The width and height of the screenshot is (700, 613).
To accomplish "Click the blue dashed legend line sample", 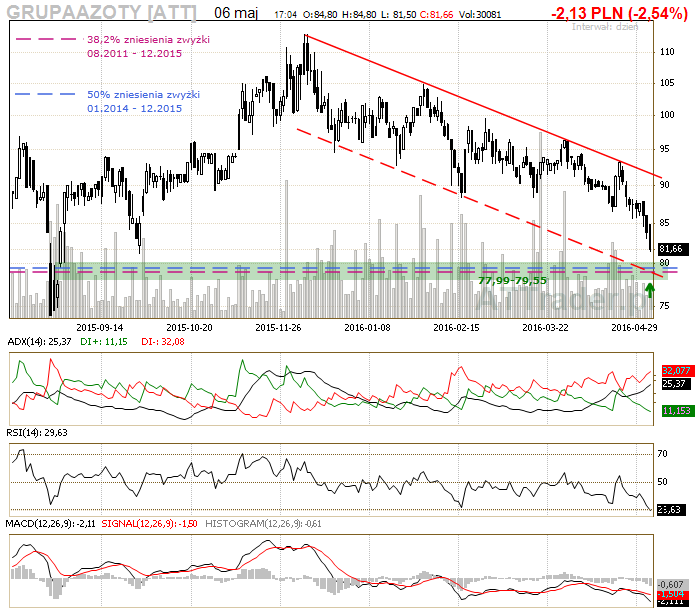I will [x=45, y=94].
